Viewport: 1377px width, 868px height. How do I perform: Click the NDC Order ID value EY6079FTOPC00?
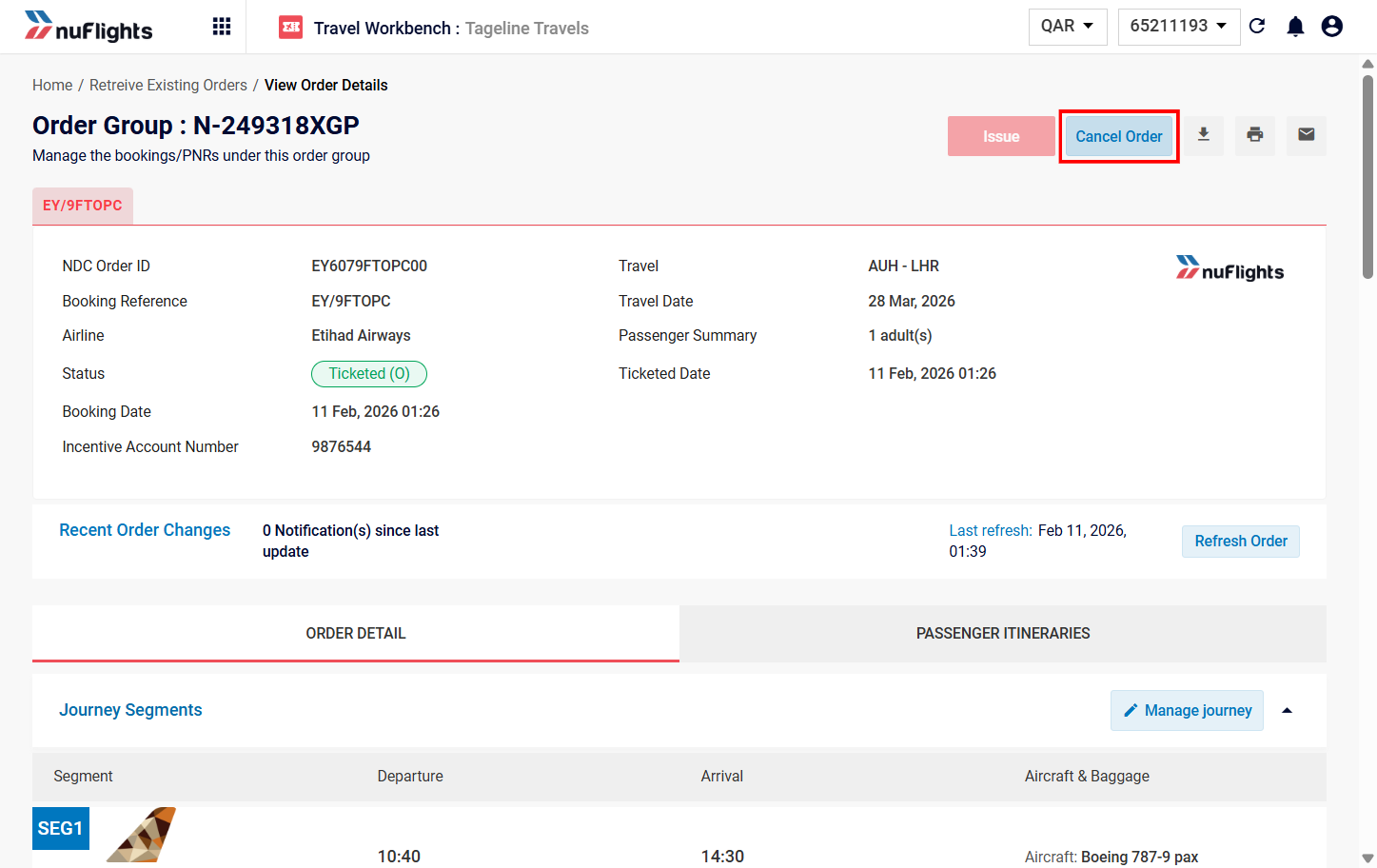coord(369,266)
